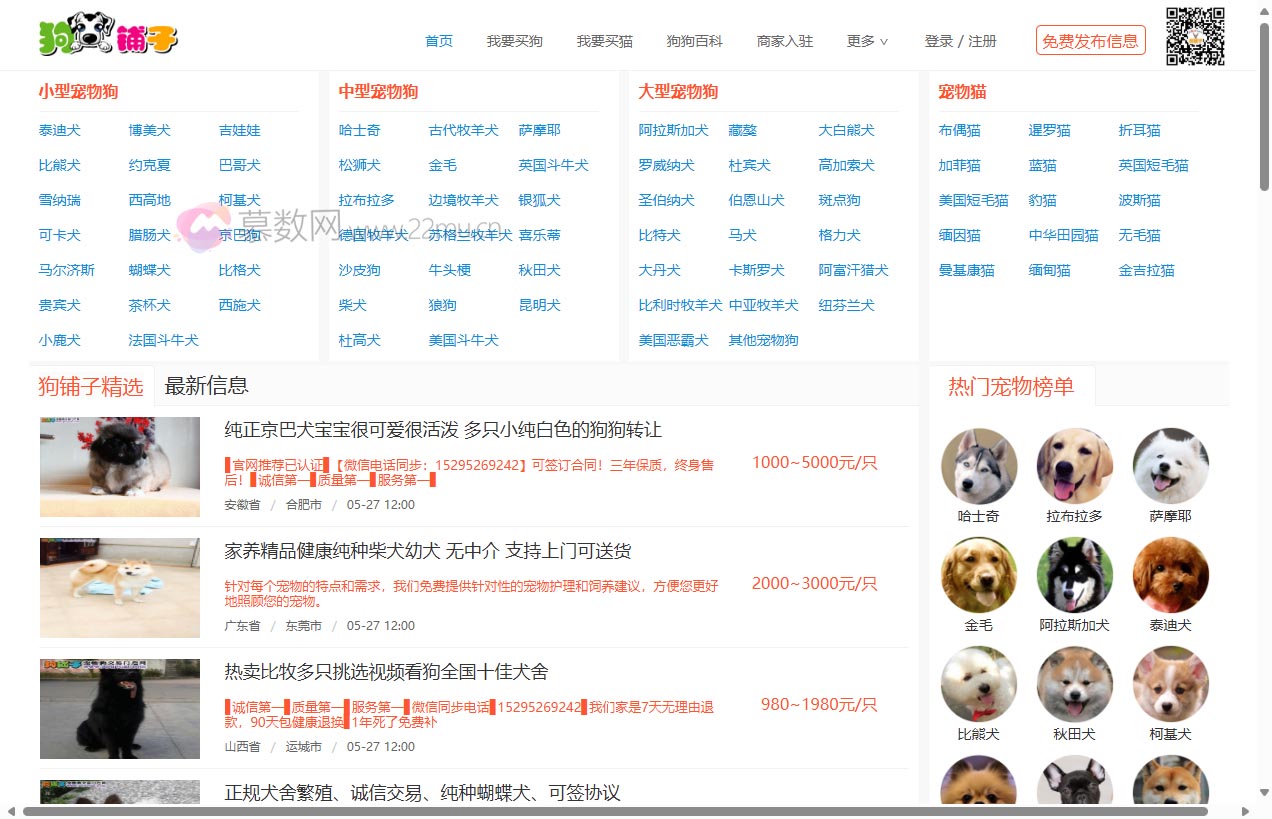Click the QR code image in header

pyautogui.click(x=1195, y=37)
